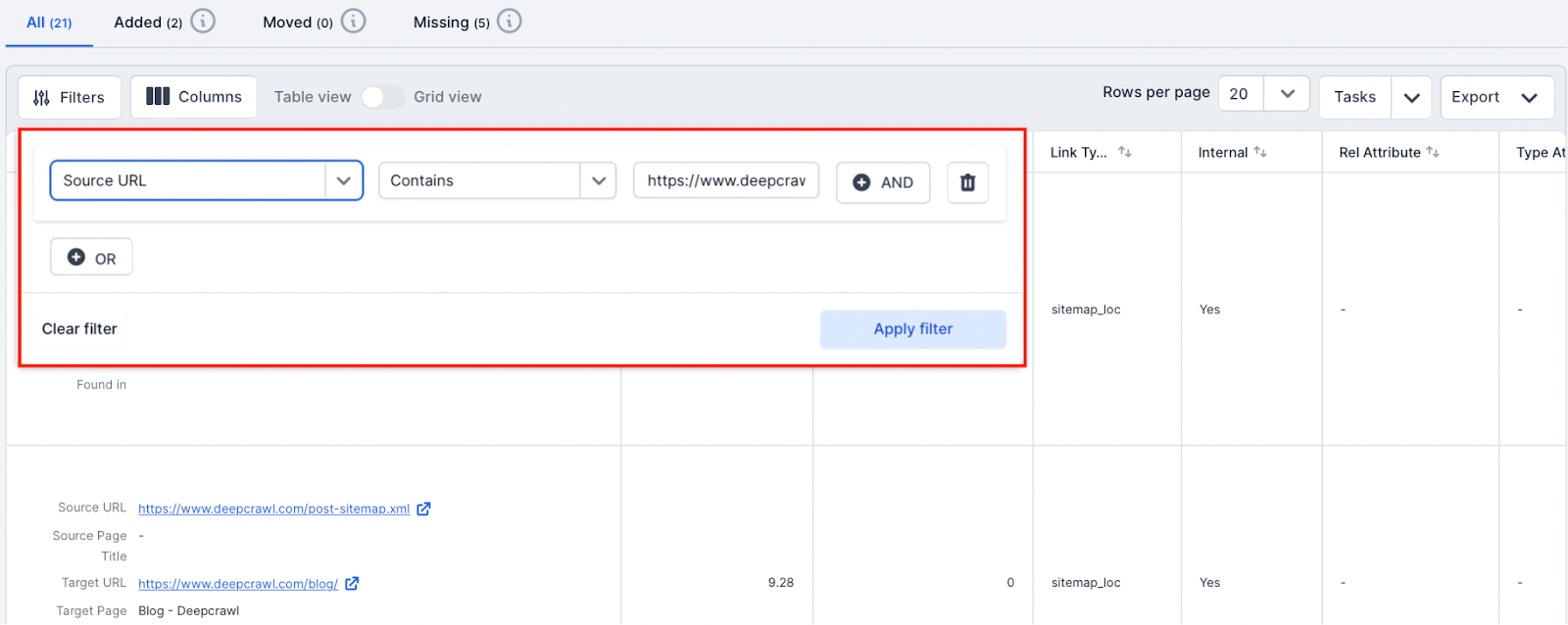Switch to the Missing tab
The image size is (1568, 625).
coord(451,23)
